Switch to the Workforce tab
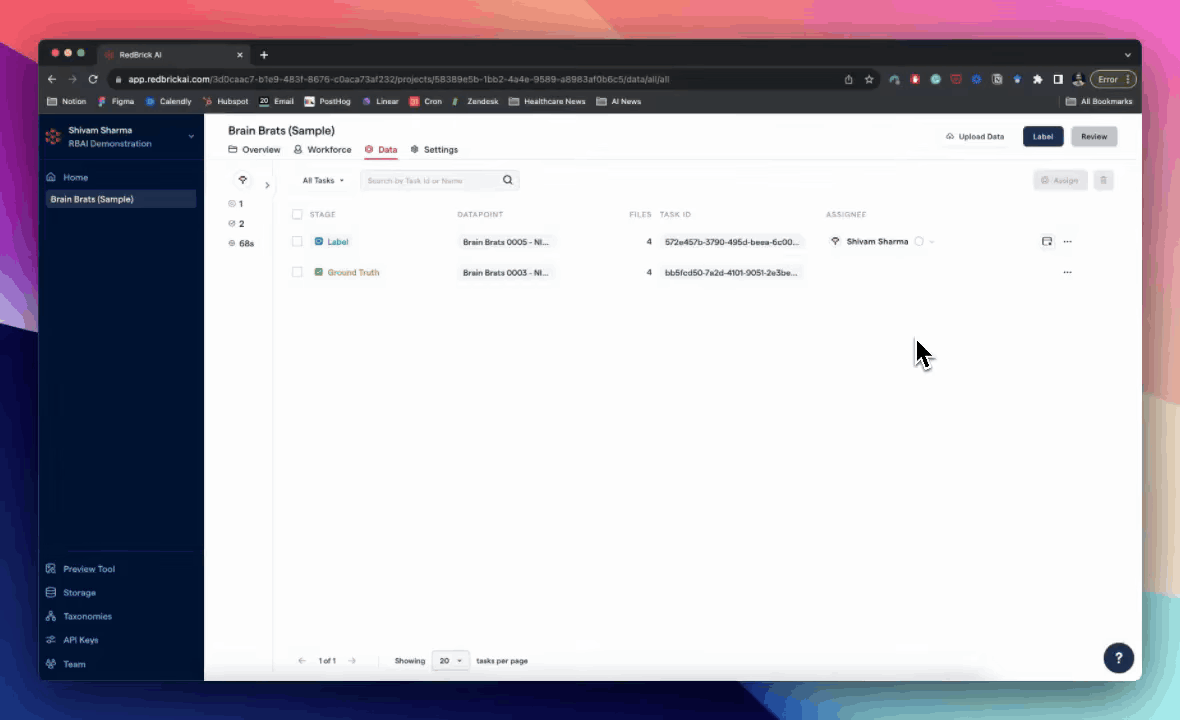This screenshot has width=1180, height=720. click(x=322, y=150)
